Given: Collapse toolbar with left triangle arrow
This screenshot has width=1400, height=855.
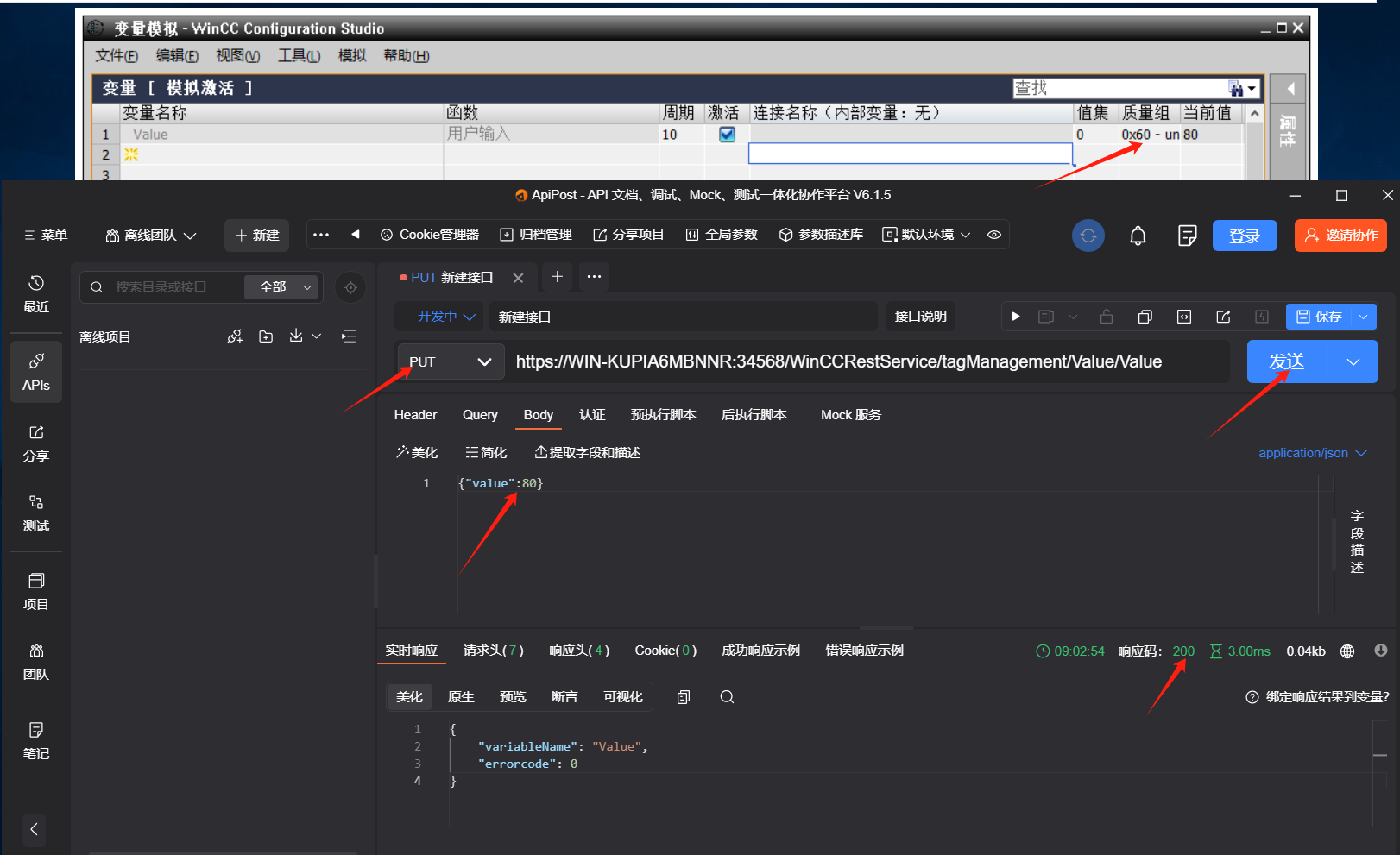Looking at the screenshot, I should tap(356, 235).
